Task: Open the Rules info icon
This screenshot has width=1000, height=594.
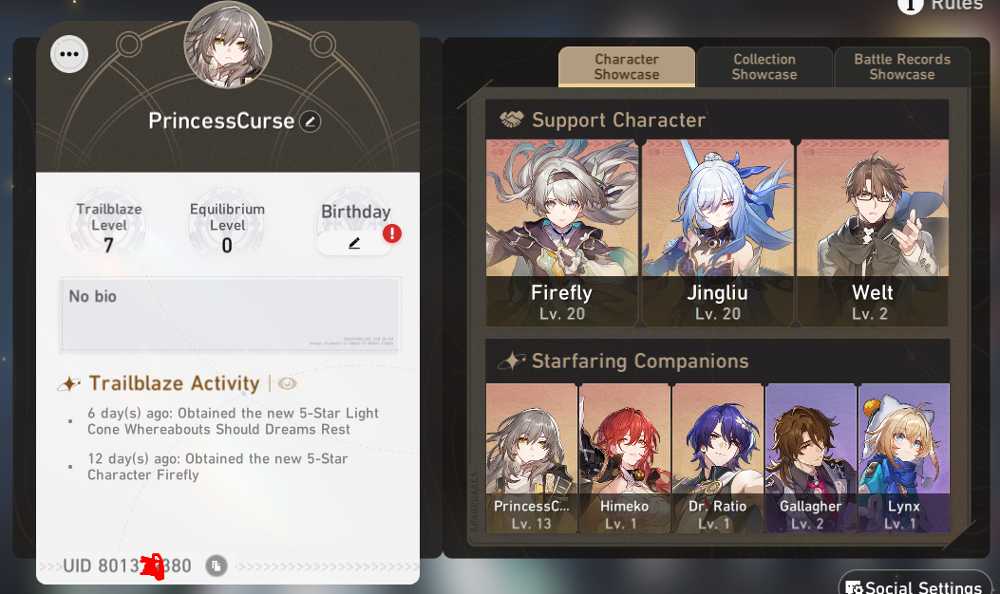Action: pyautogui.click(x=910, y=5)
